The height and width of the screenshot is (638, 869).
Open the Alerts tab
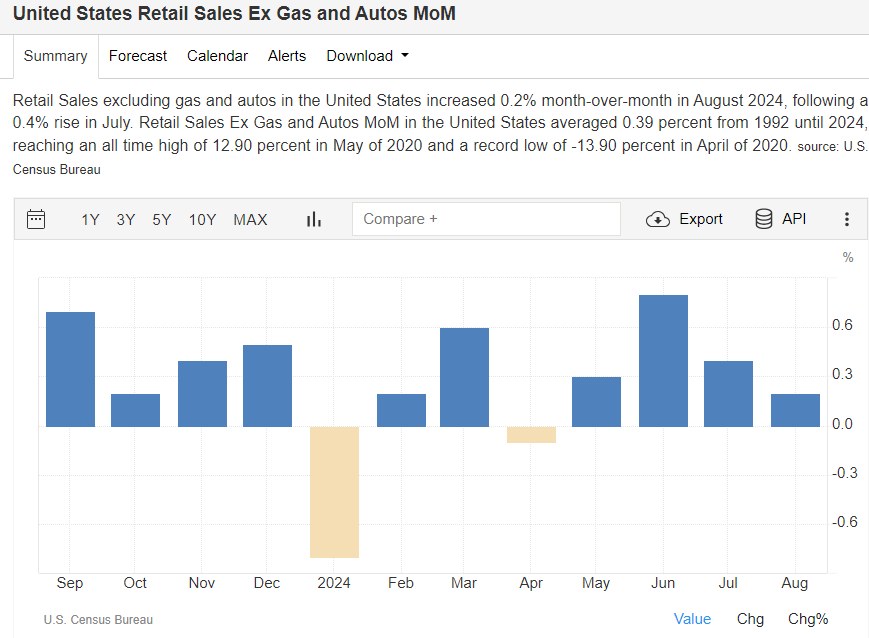(287, 56)
